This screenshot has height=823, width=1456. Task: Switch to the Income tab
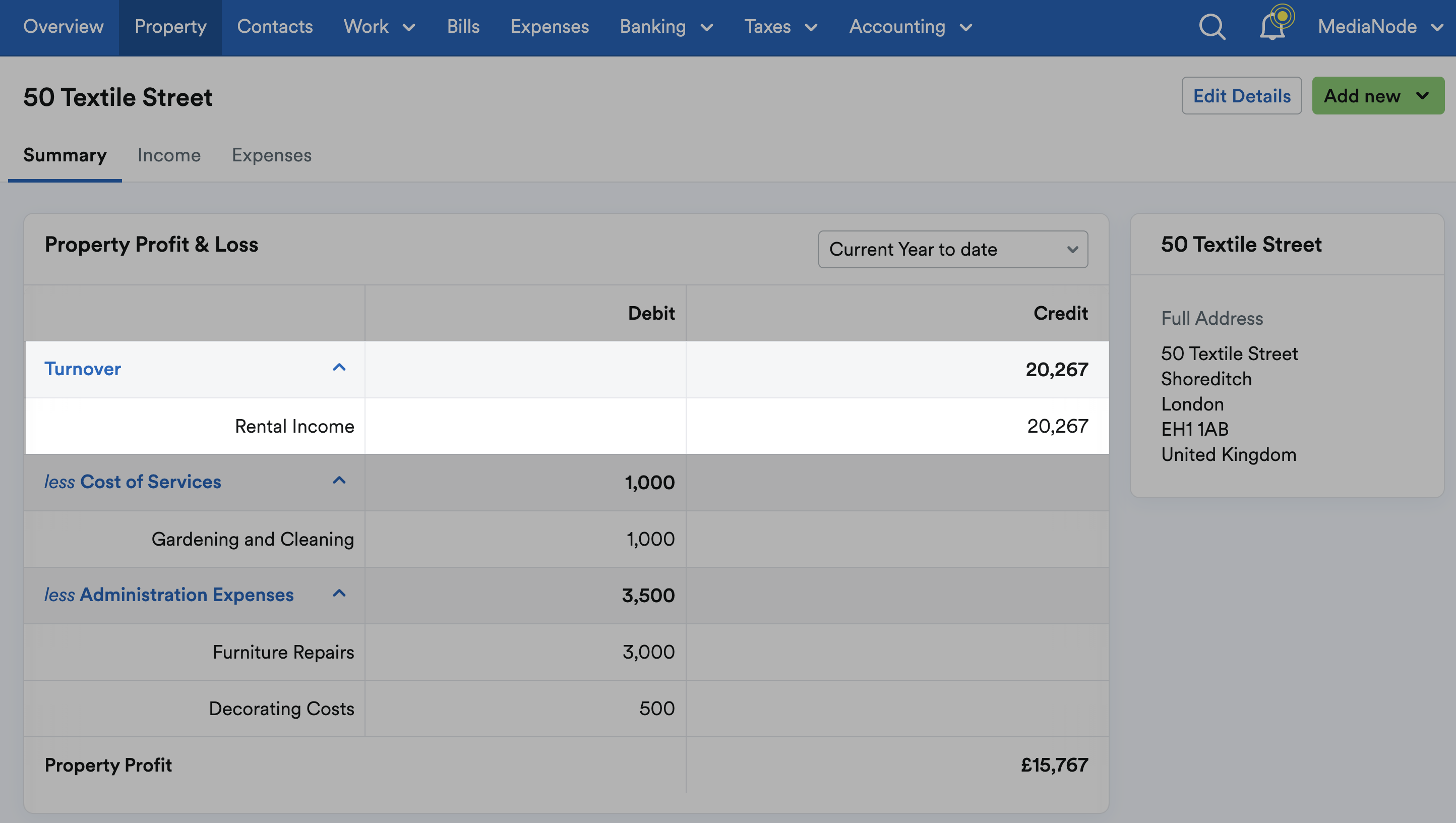tap(169, 155)
